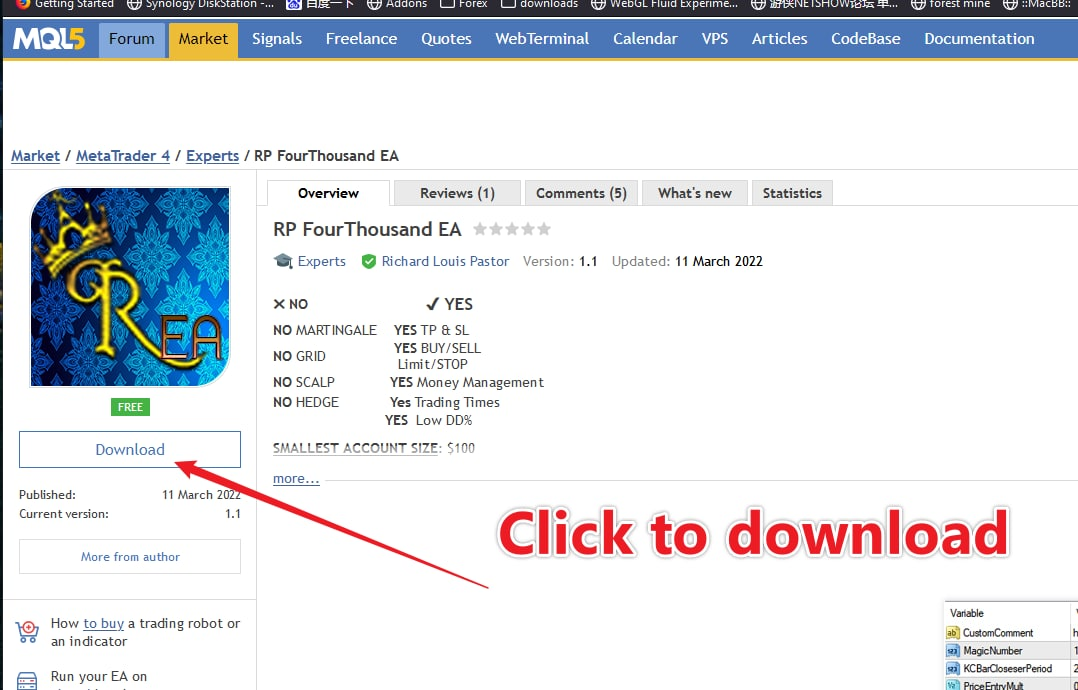Select MagicNumber variable row

[x=1011, y=651]
